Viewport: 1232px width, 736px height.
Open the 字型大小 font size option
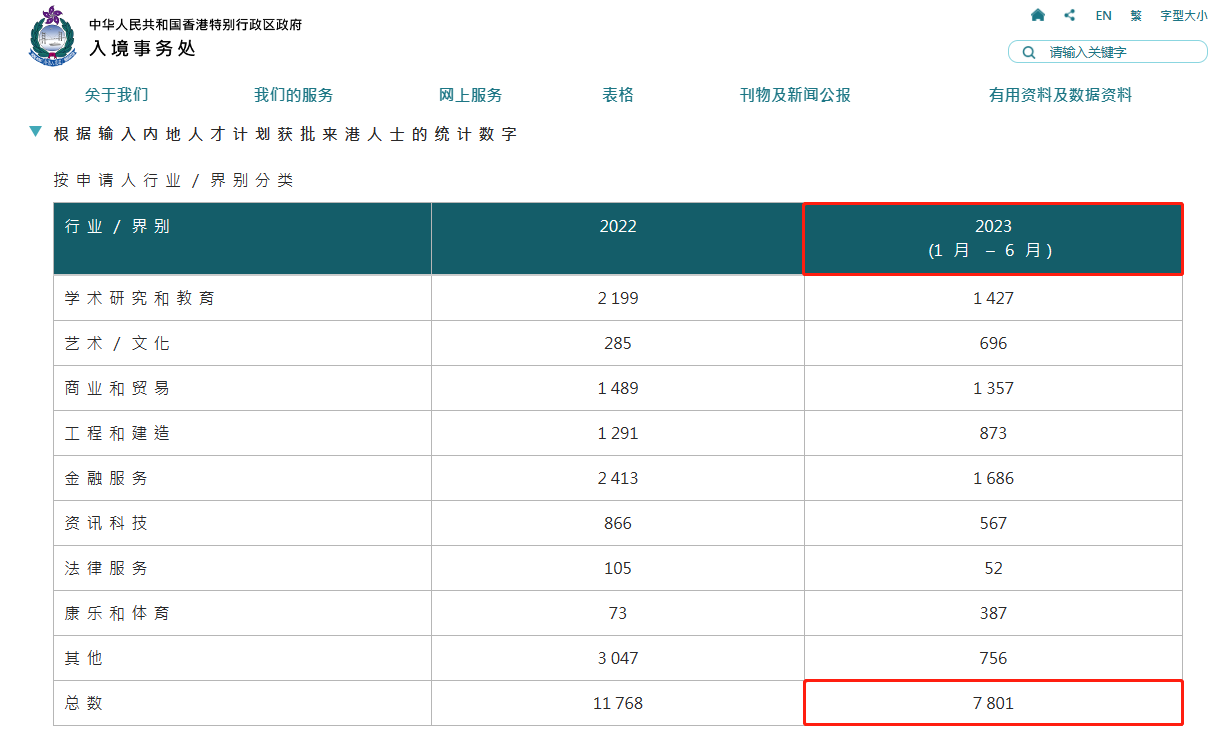(1183, 16)
